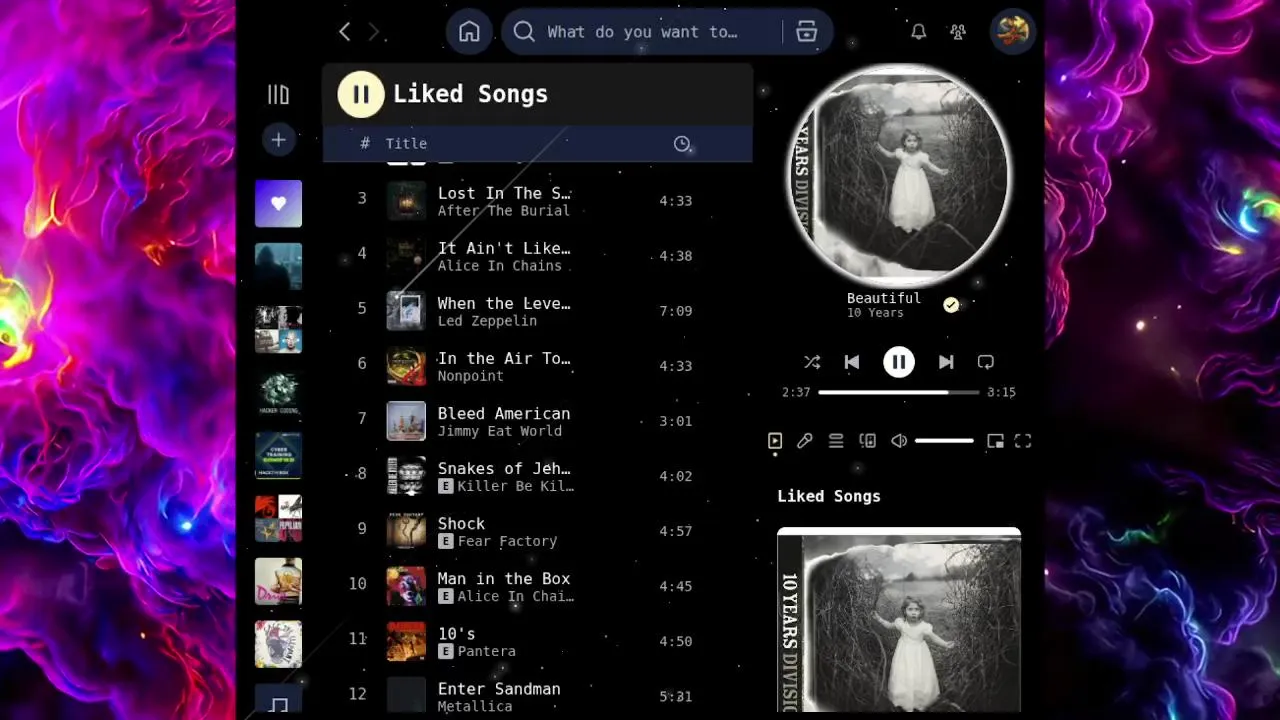This screenshot has width=1280, height=720.
Task: Open the music note playlist in sidebar
Action: pos(278,700)
